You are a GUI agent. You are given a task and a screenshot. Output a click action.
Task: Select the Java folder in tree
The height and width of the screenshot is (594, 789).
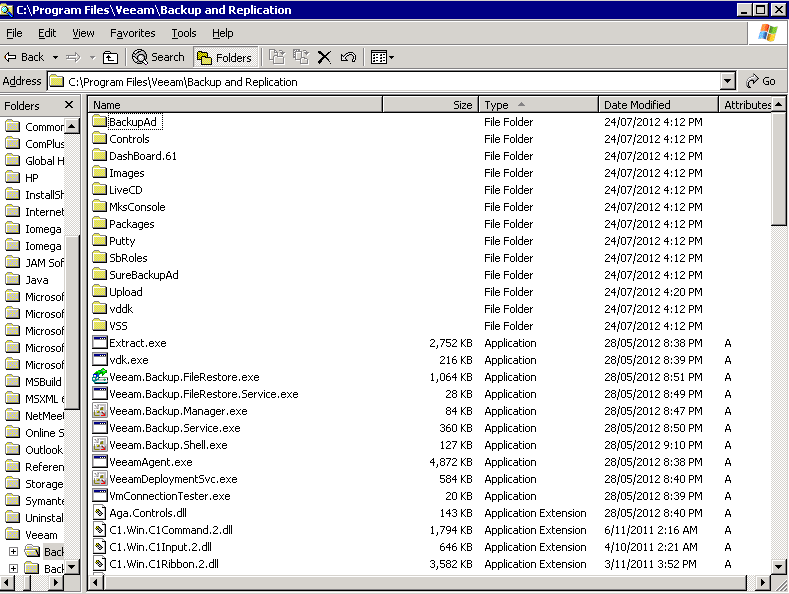click(x=37, y=280)
